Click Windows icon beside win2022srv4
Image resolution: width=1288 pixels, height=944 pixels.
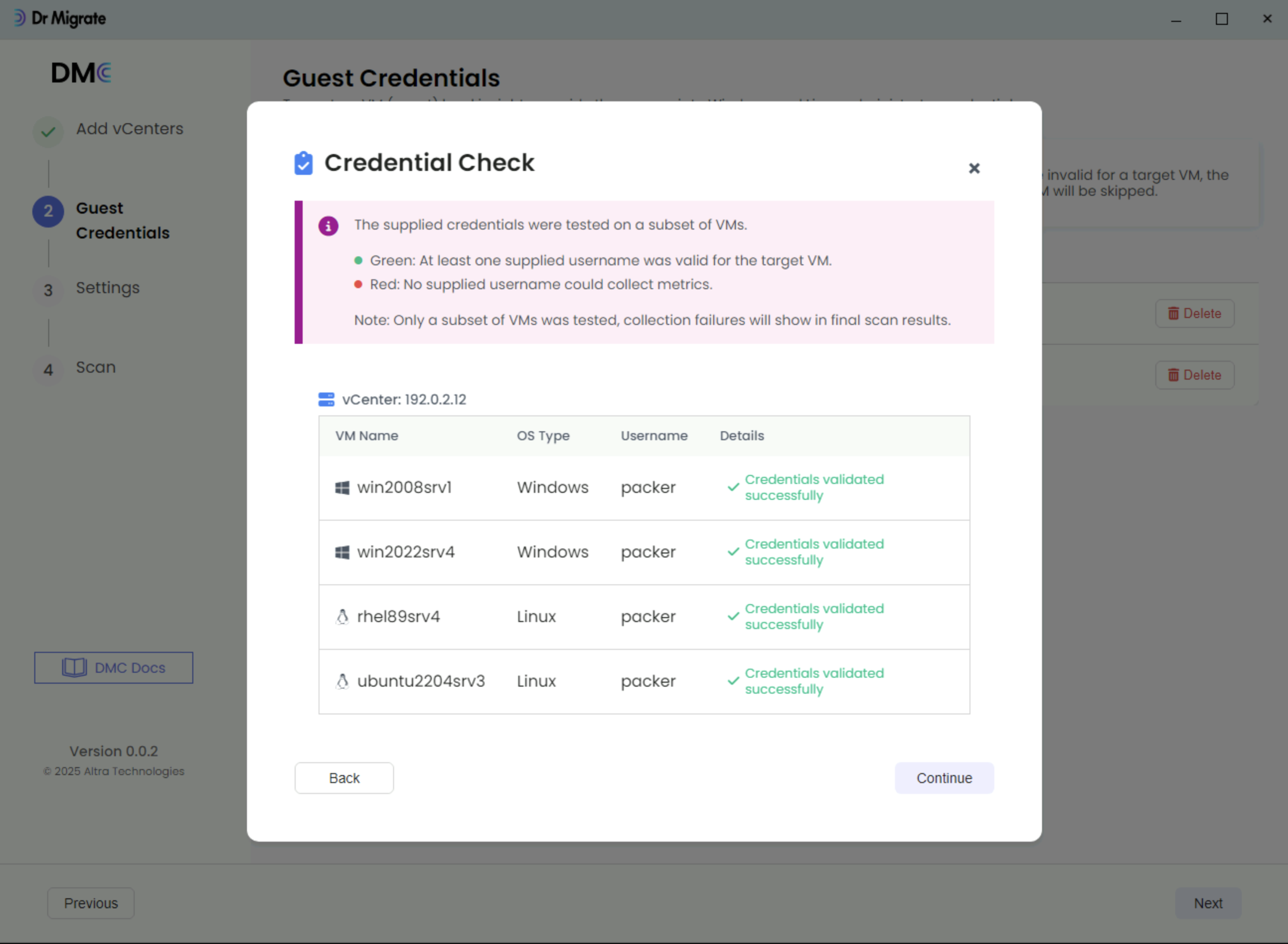(342, 552)
